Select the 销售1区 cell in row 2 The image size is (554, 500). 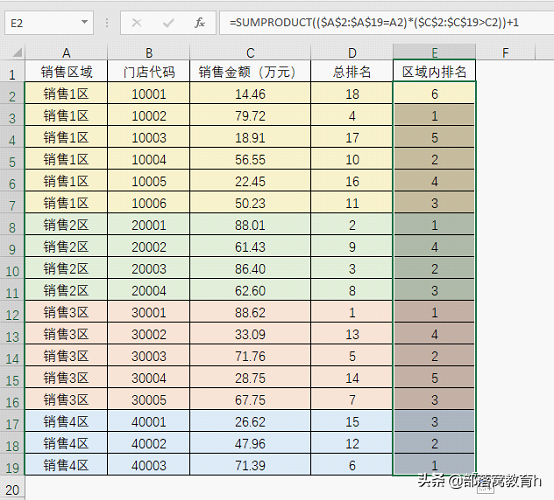(66, 94)
